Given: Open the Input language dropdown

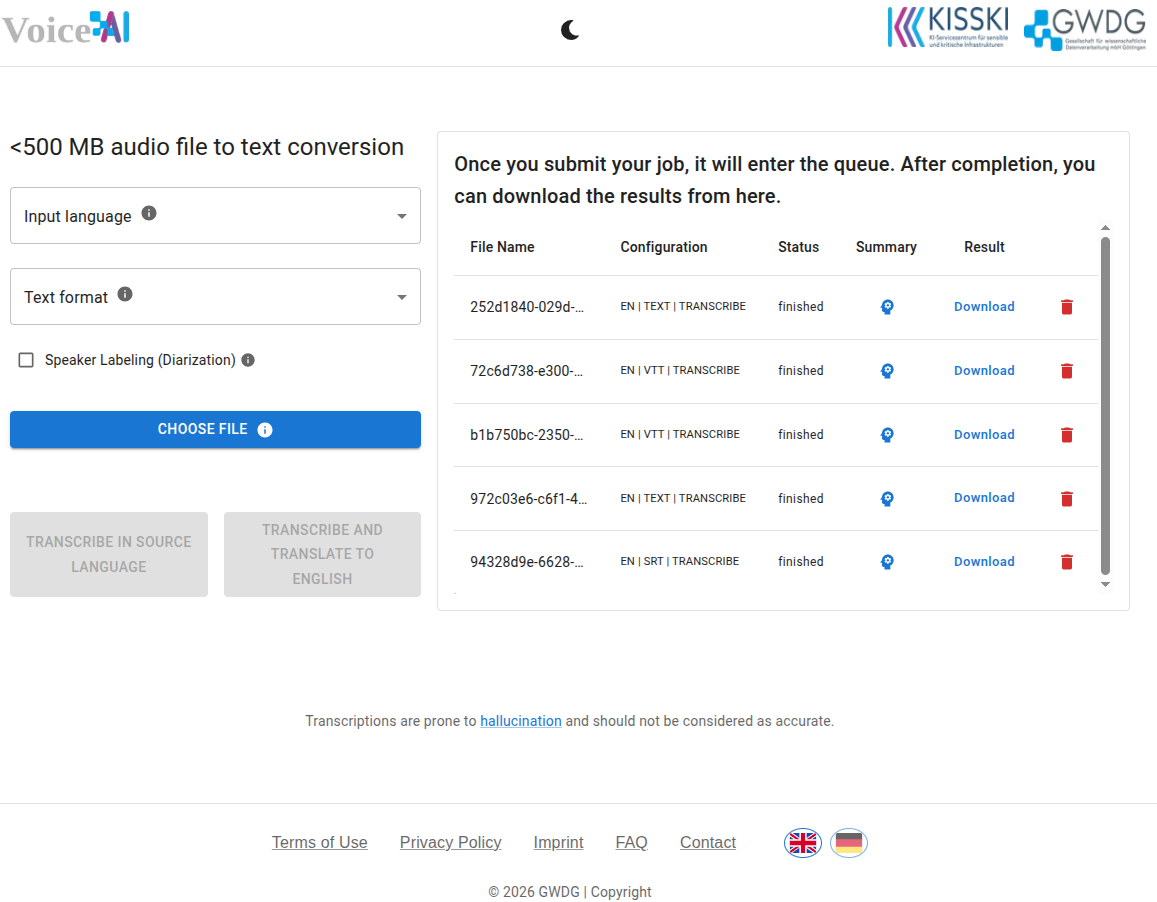Looking at the screenshot, I should (401, 215).
